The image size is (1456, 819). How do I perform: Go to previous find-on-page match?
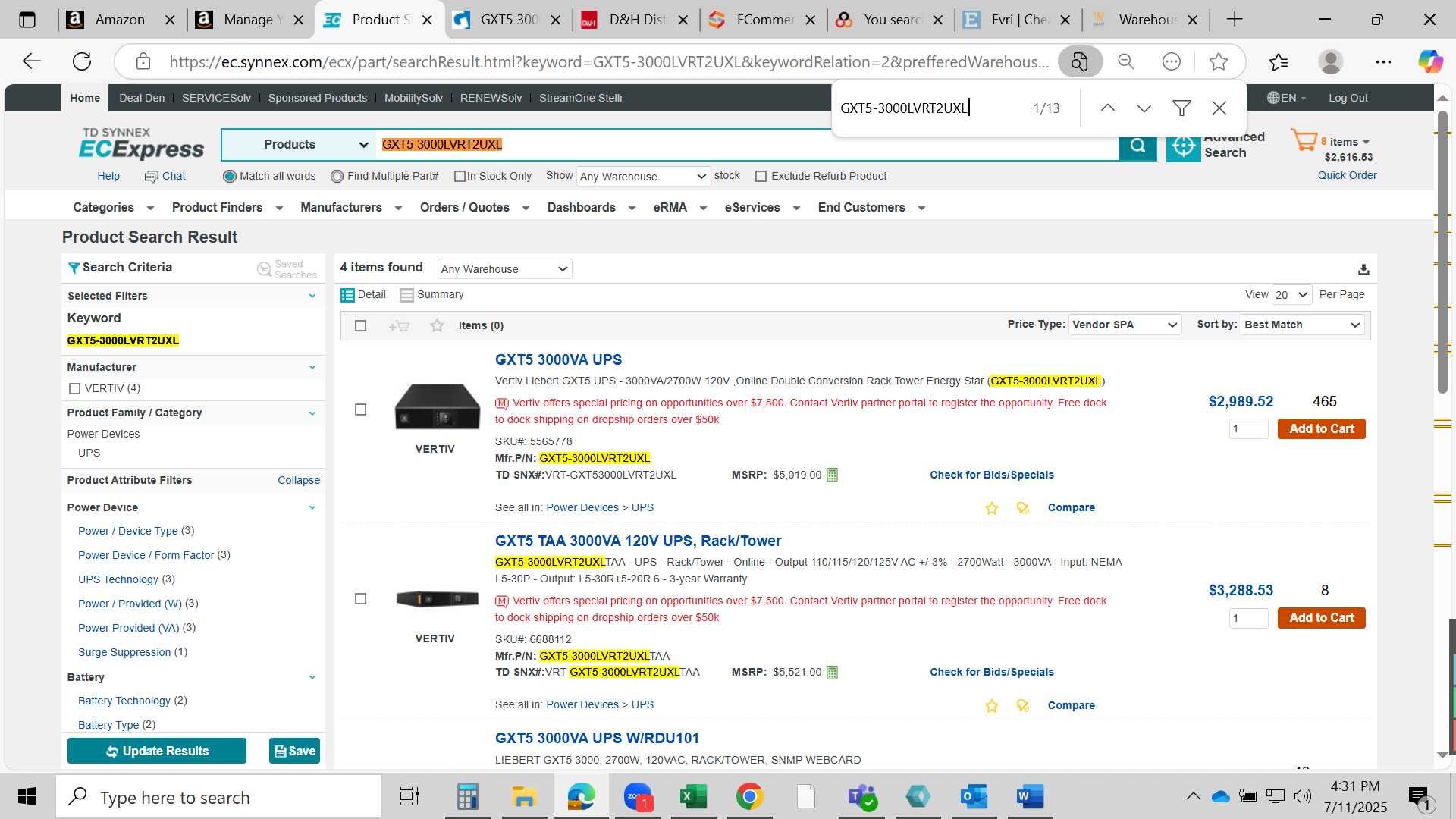click(x=1108, y=108)
